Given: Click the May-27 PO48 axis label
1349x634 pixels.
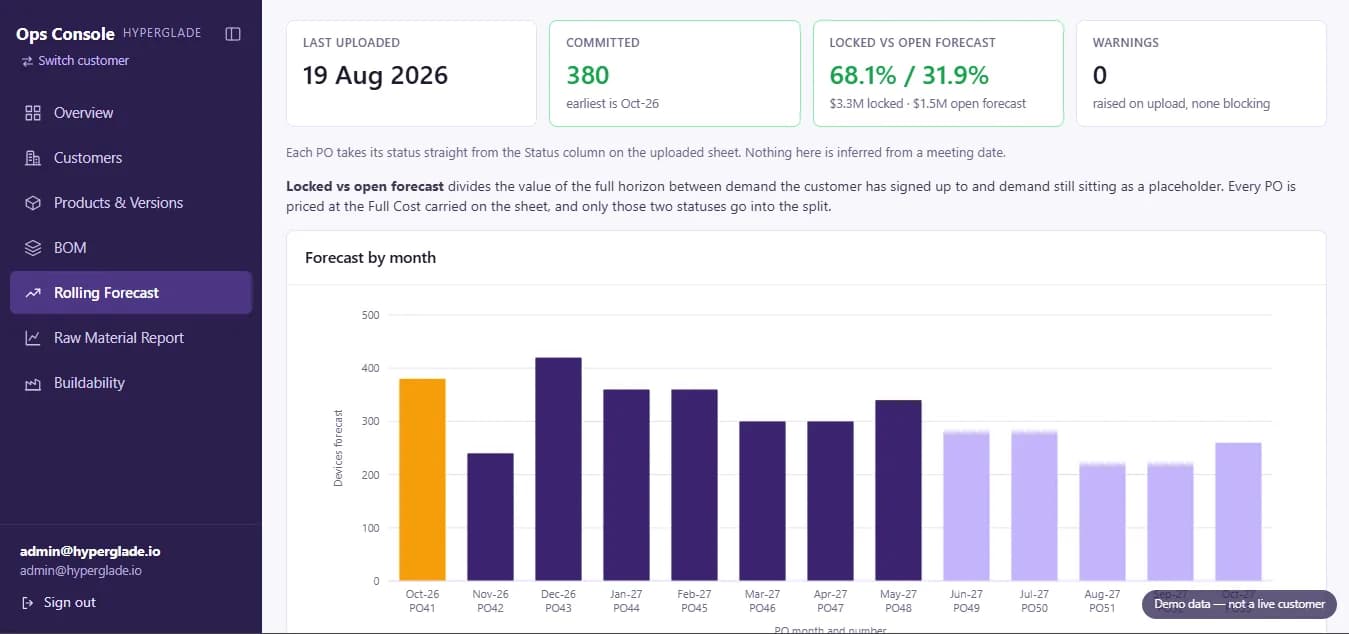Looking at the screenshot, I should [898, 600].
